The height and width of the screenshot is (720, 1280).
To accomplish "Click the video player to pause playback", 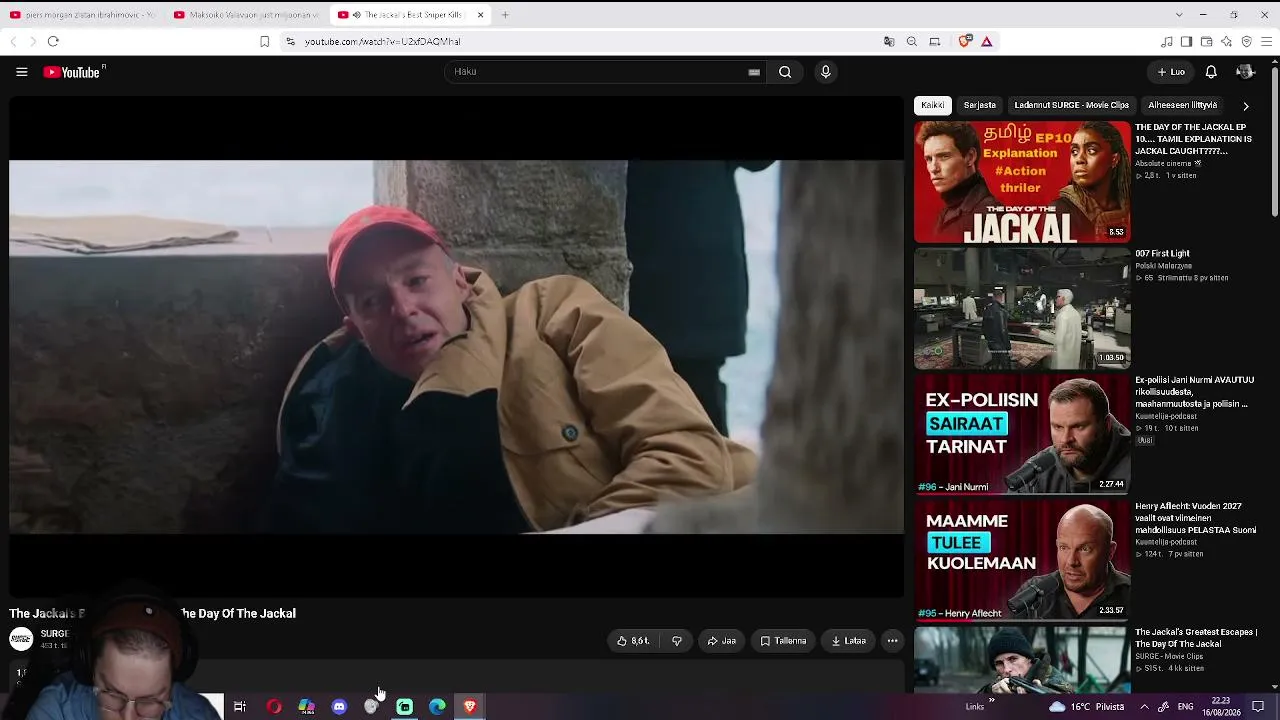I will tap(457, 347).
